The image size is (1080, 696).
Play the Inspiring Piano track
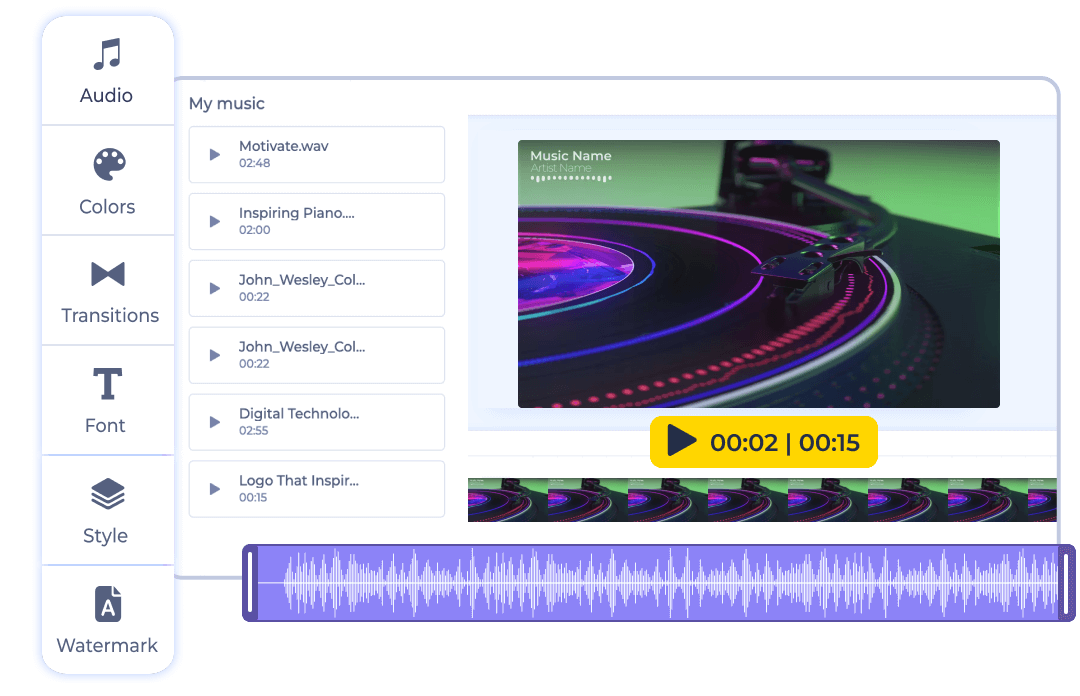point(214,222)
